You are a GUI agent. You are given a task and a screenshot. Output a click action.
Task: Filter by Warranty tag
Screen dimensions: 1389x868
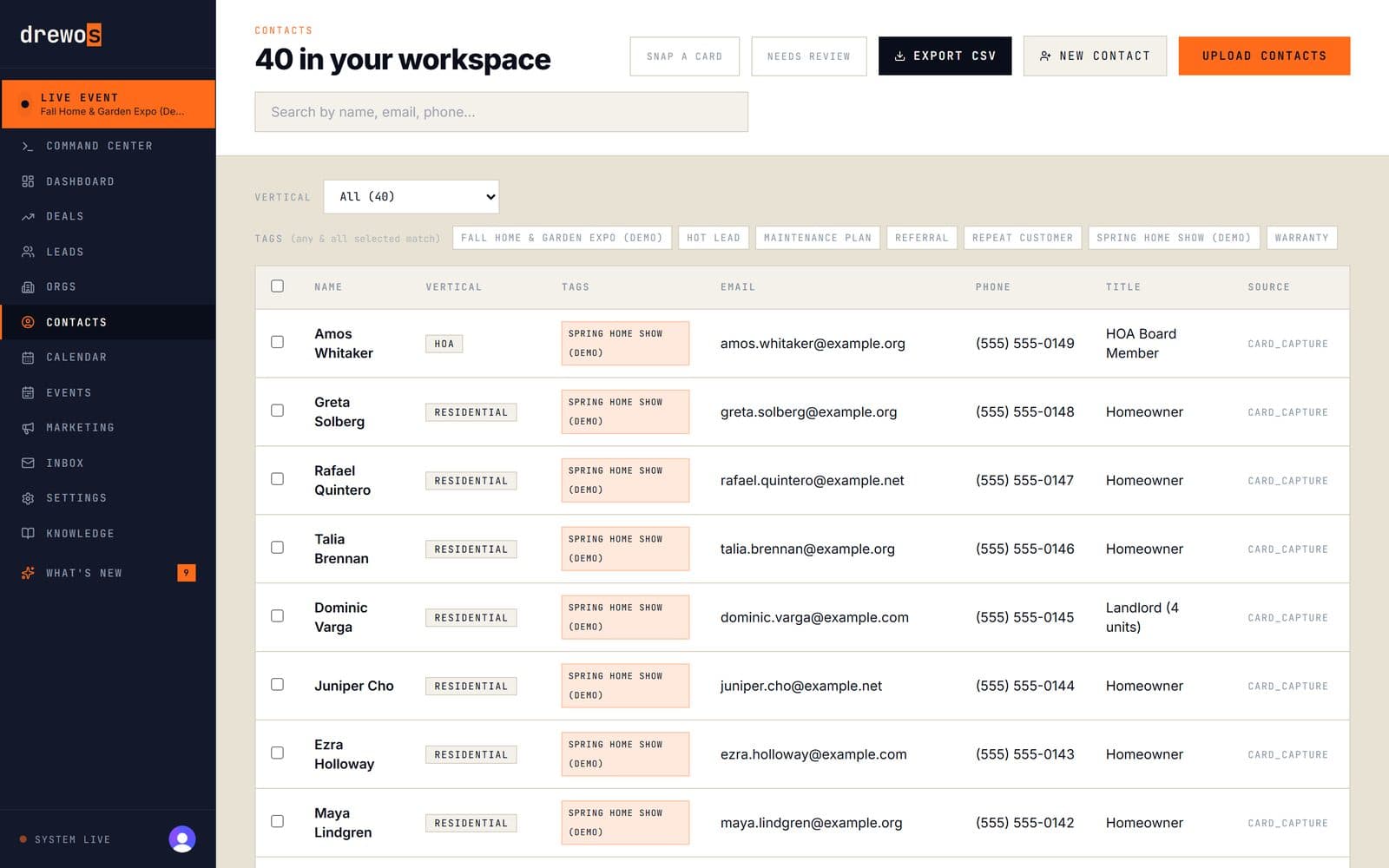[x=1302, y=238]
